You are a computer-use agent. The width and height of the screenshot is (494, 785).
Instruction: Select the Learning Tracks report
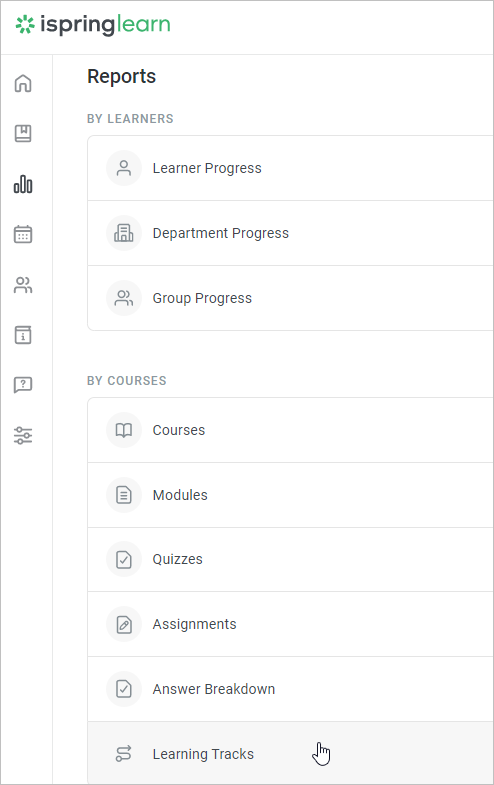pos(291,753)
